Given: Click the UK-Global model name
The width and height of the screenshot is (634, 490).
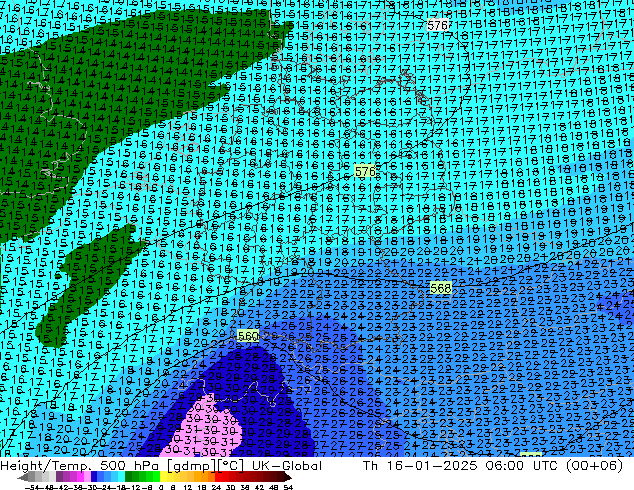Looking at the screenshot, I should [287, 465].
